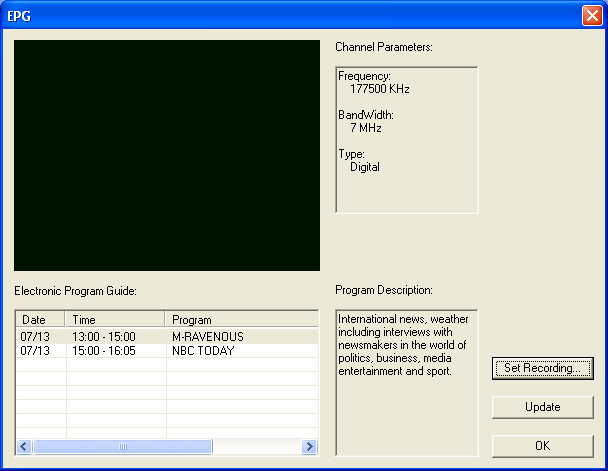This screenshot has width=608, height=471.
Task: Sort by the Date column header
Action: (40, 319)
